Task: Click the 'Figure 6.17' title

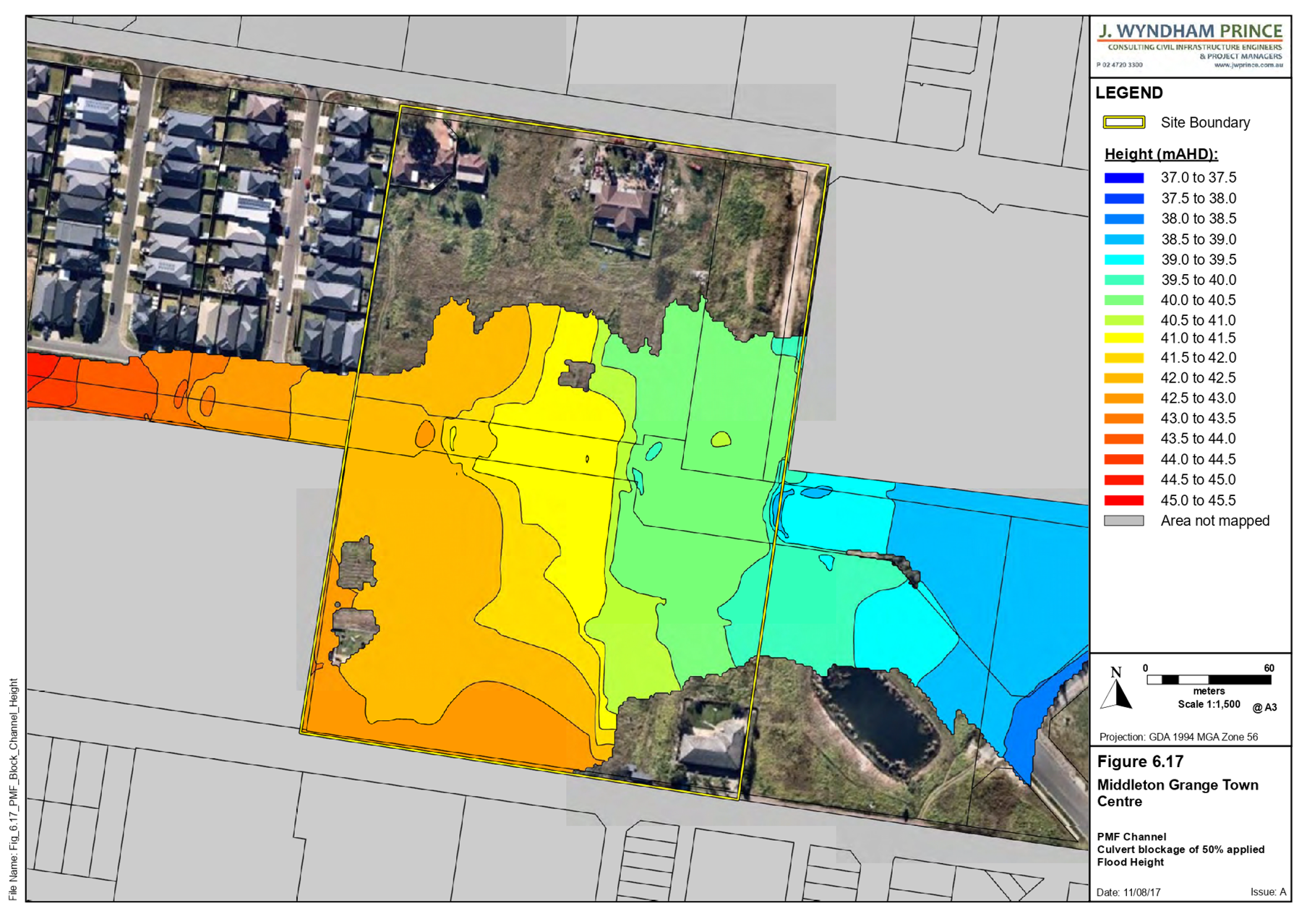Action: point(1140,762)
